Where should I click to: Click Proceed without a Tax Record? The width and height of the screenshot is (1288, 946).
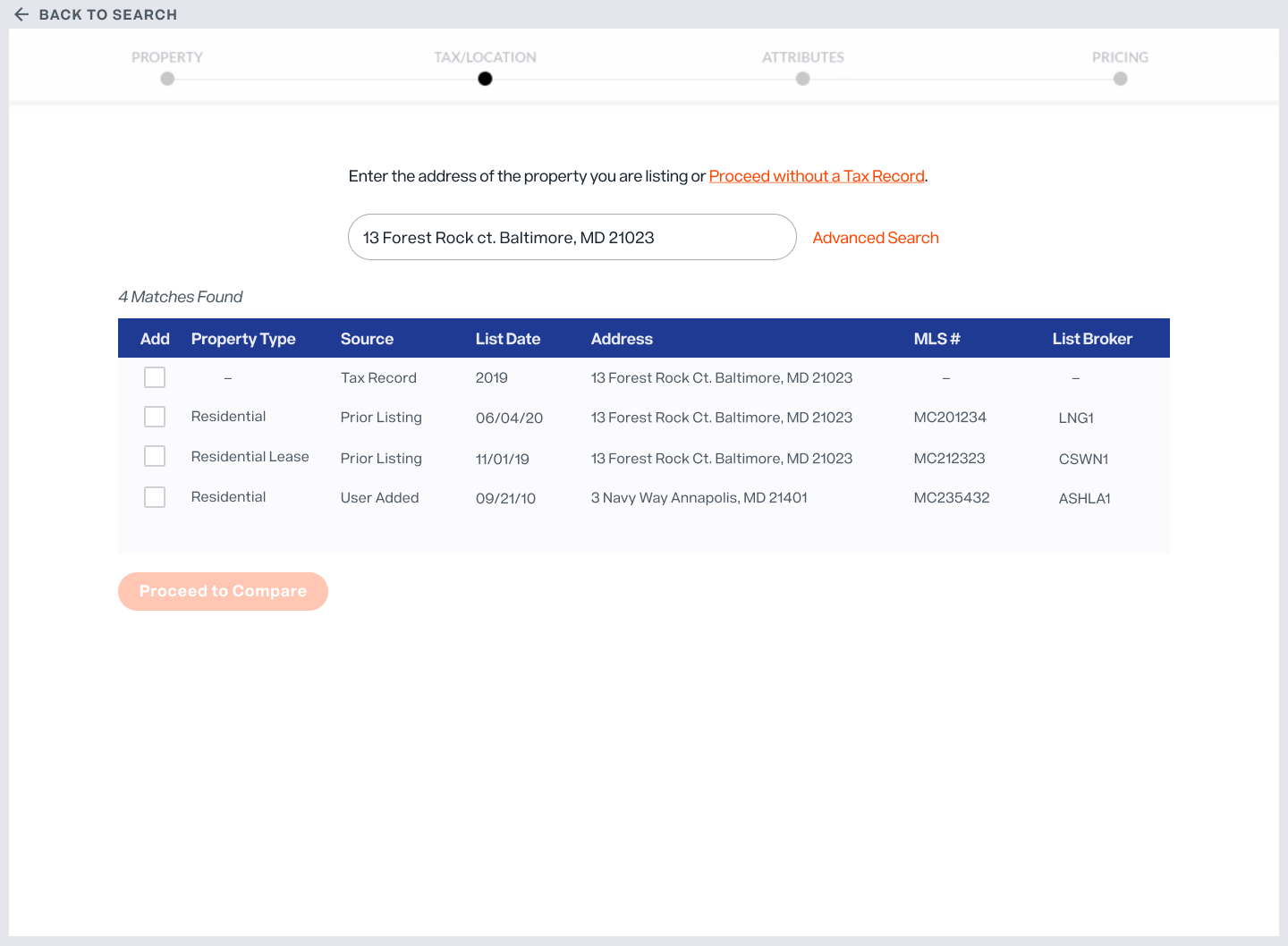click(x=817, y=176)
